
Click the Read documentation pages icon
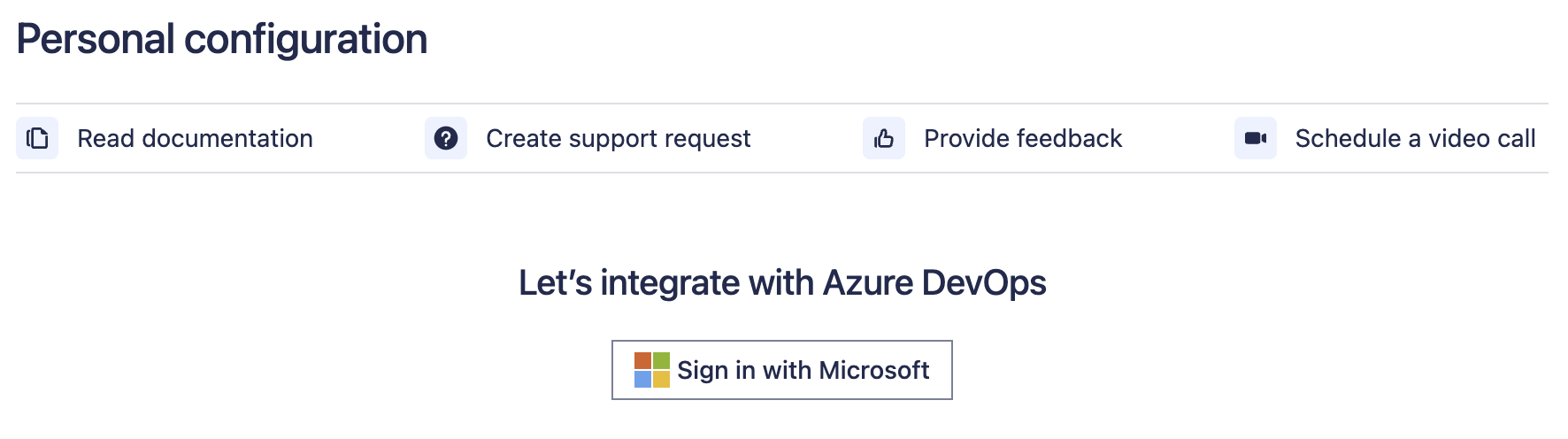click(37, 138)
